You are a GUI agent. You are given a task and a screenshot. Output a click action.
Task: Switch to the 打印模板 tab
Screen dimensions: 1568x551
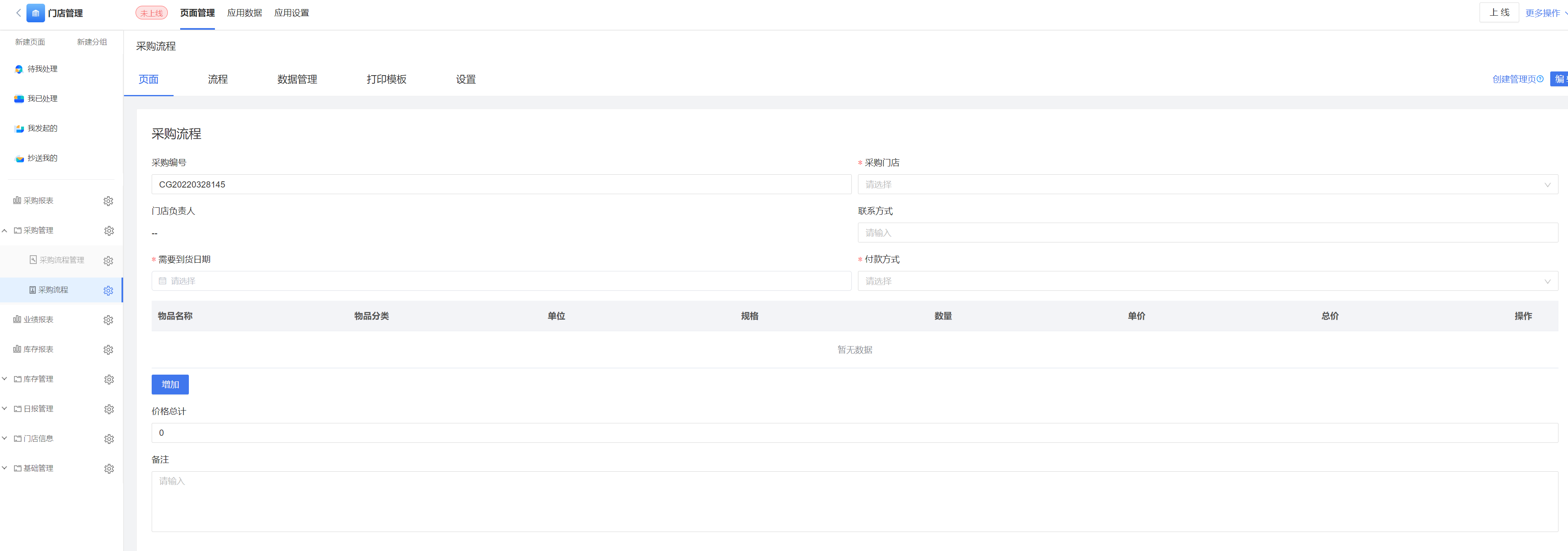pyautogui.click(x=386, y=79)
